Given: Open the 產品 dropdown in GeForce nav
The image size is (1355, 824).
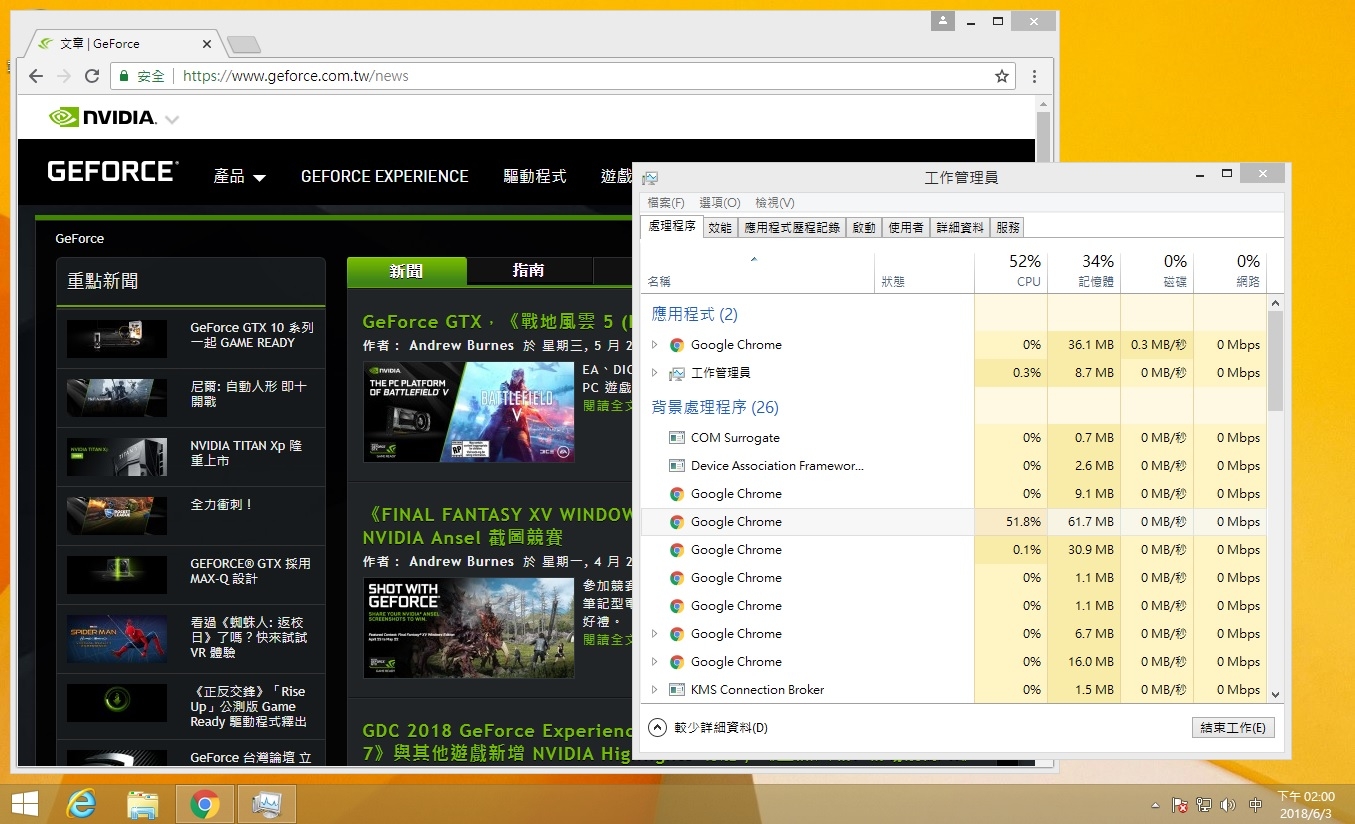Looking at the screenshot, I should 240,177.
